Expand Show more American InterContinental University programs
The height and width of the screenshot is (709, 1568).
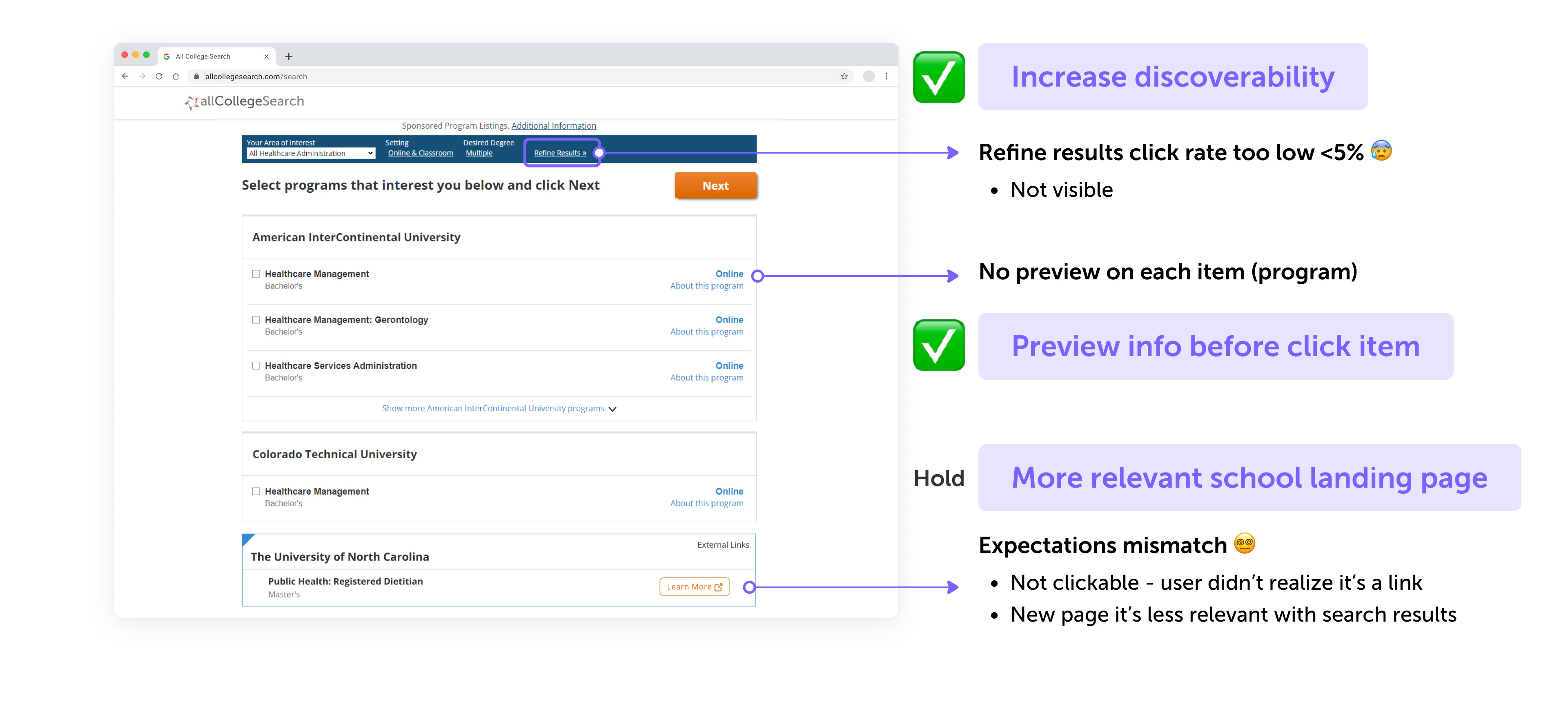point(499,408)
